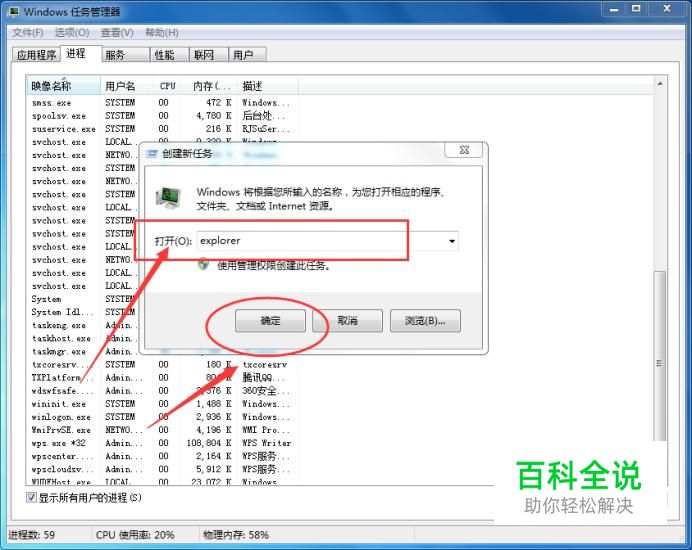Select the taskeng.exe process row
Screen dimensions: 692x550
(x=83, y=325)
